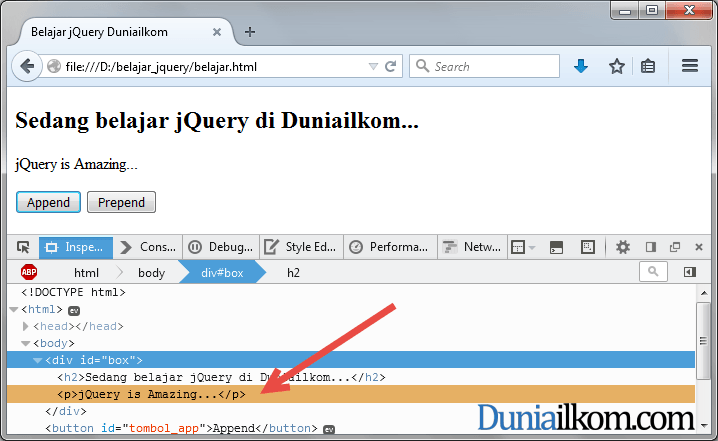718x441 pixels.
Task: Click the Append button on the page
Action: [x=49, y=202]
